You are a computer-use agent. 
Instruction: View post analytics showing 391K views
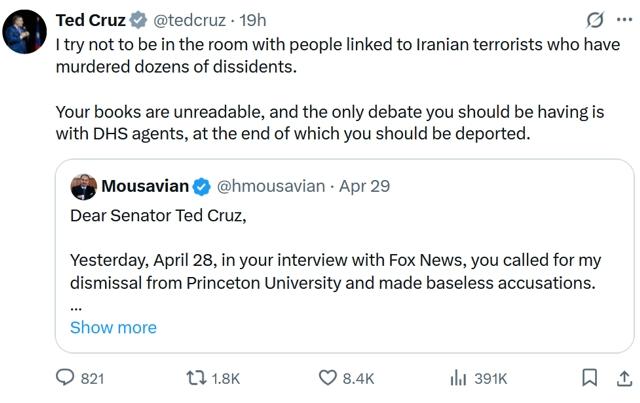478,378
